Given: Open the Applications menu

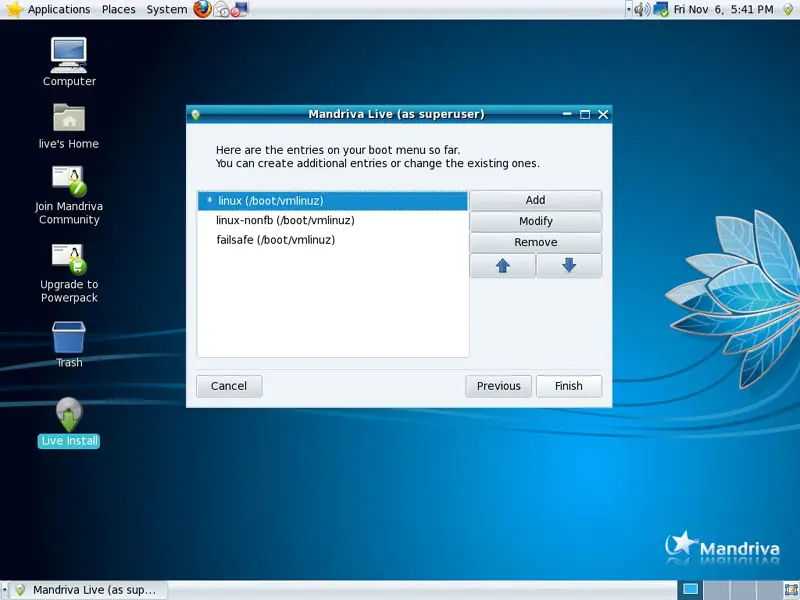Looking at the screenshot, I should (59, 9).
